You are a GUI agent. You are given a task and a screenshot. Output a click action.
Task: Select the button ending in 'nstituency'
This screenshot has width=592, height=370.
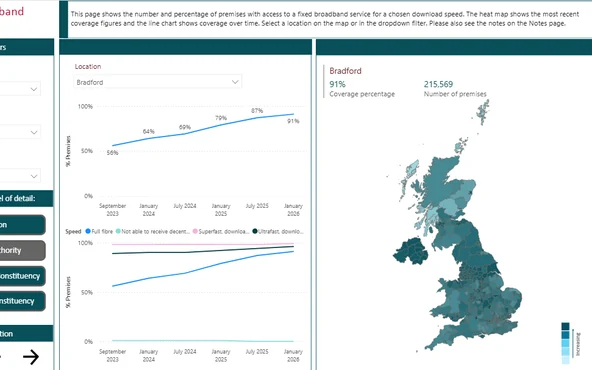[22, 301]
